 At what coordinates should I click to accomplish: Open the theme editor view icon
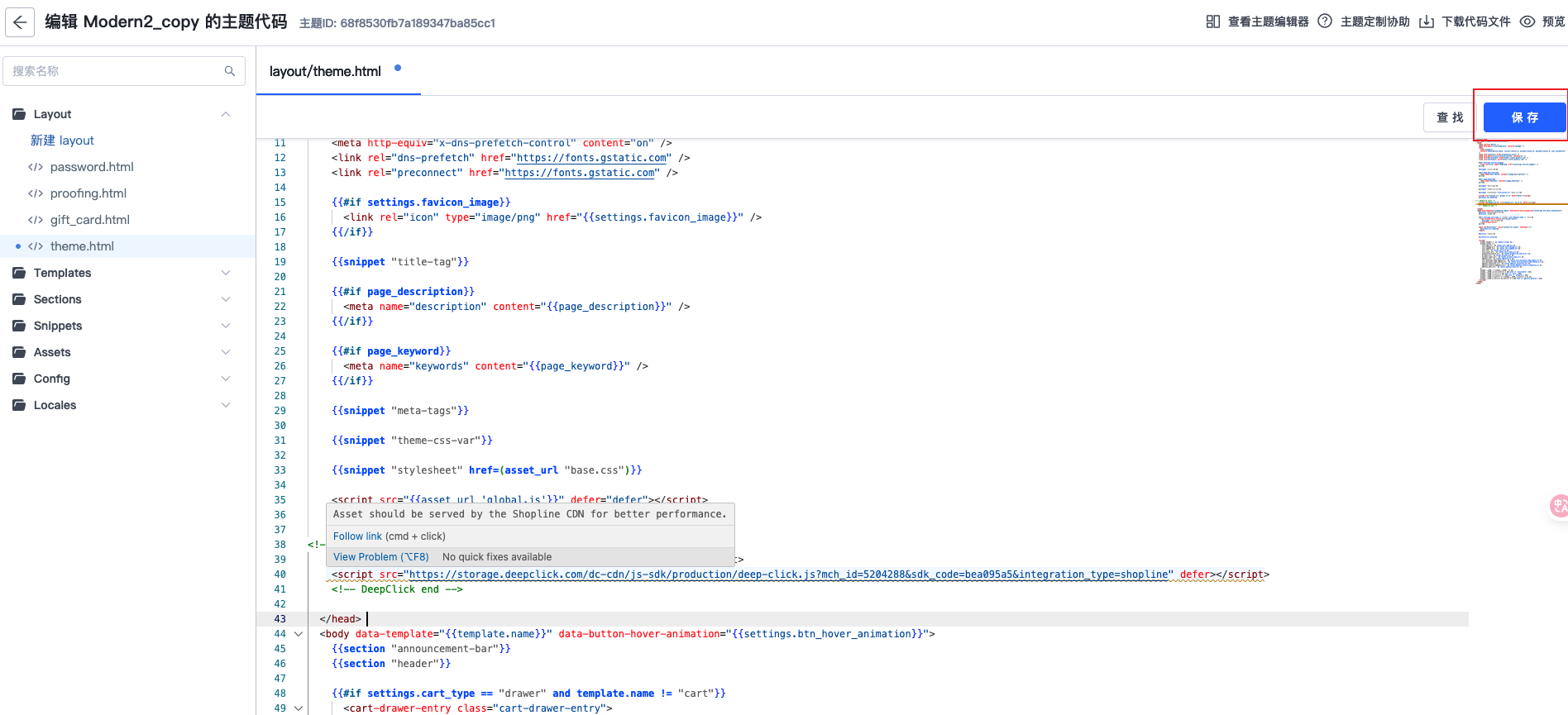point(1212,21)
